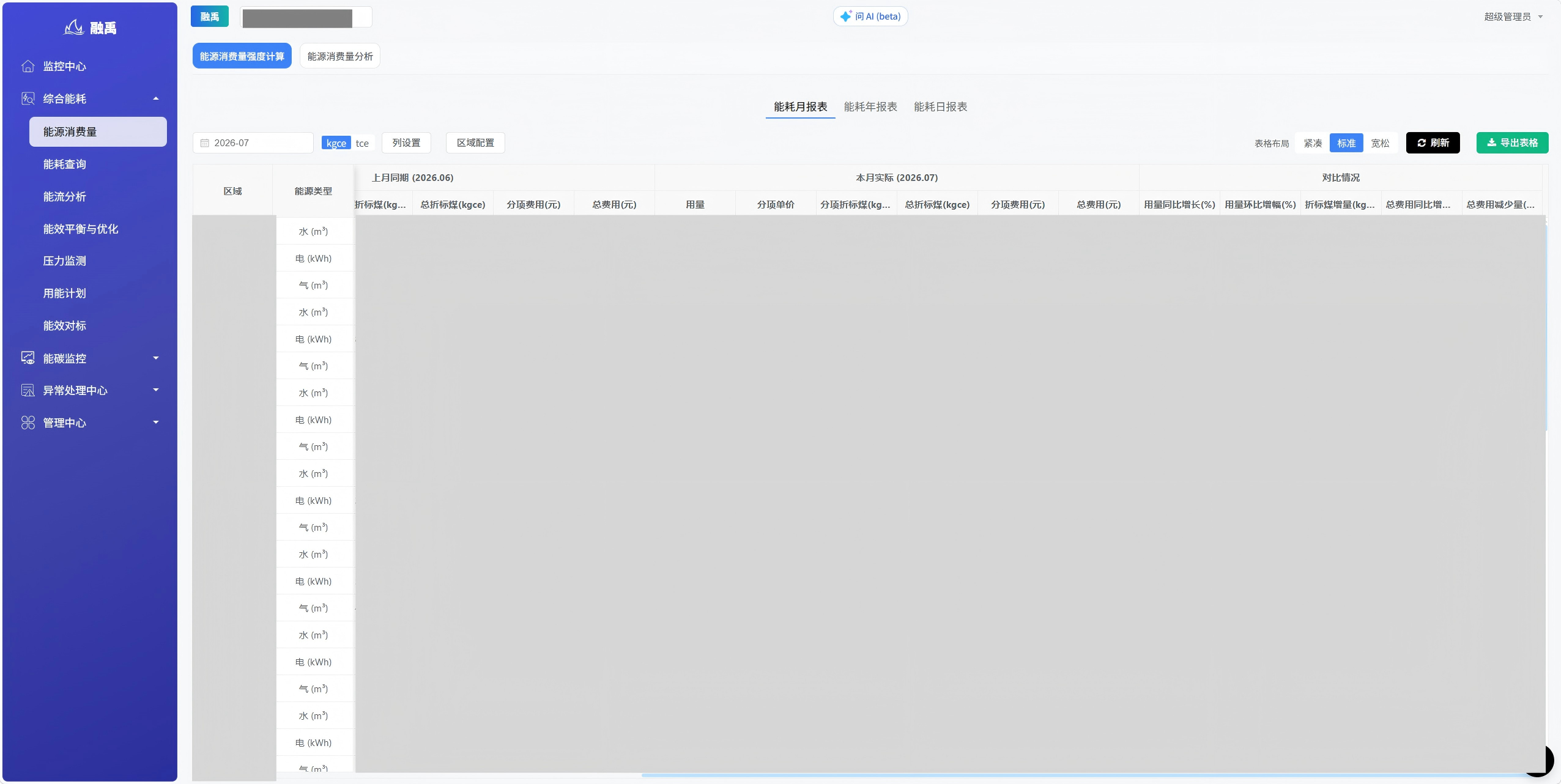
Task: Click the 监控中心 home icon
Action: 28,66
